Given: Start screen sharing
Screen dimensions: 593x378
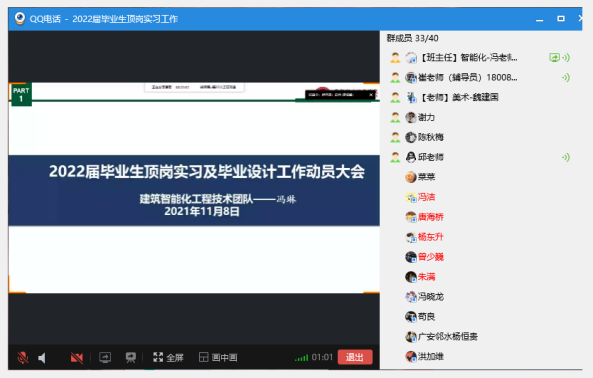Looking at the screenshot, I should point(105,357).
